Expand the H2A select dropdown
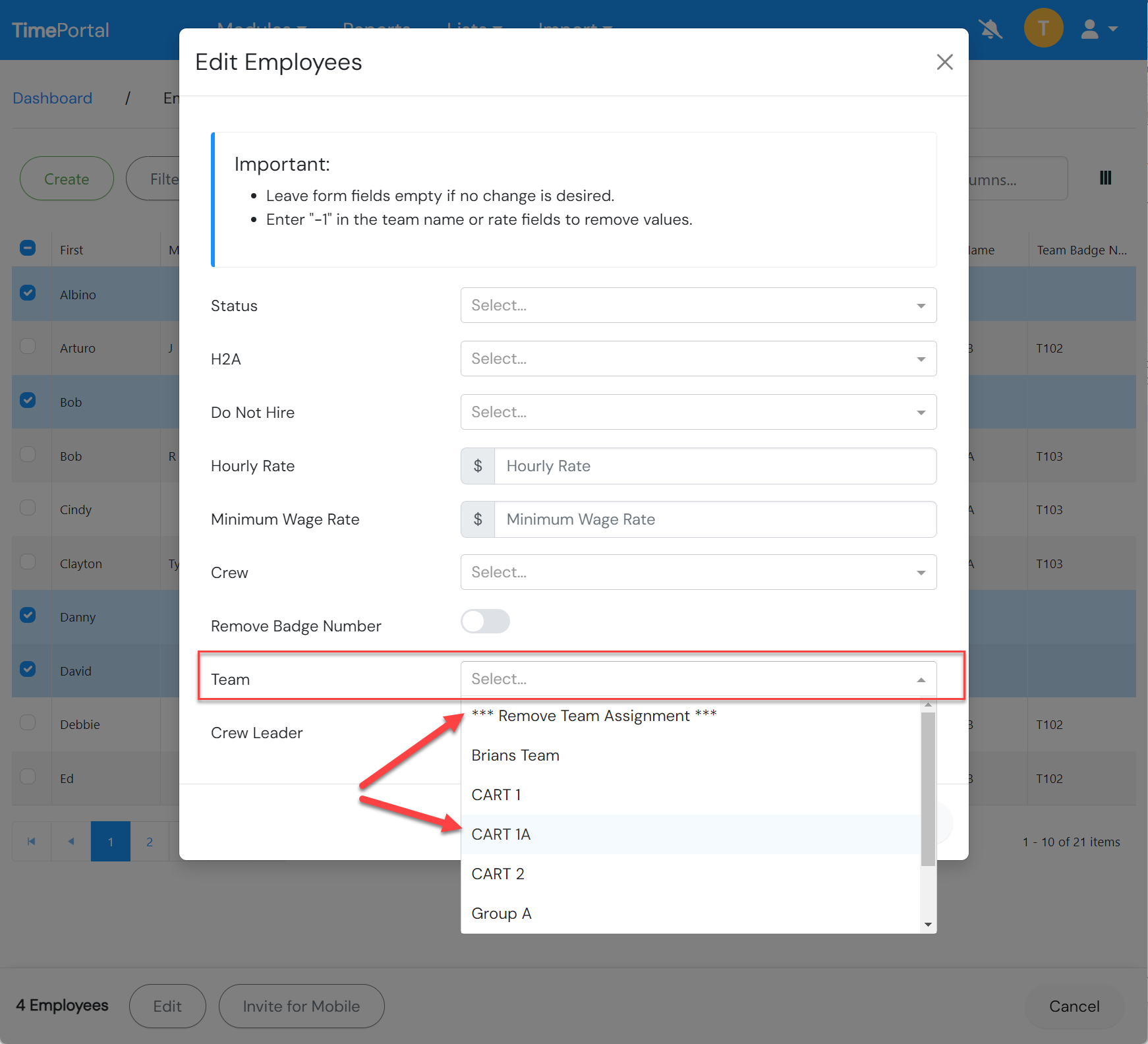1148x1044 pixels. point(698,359)
